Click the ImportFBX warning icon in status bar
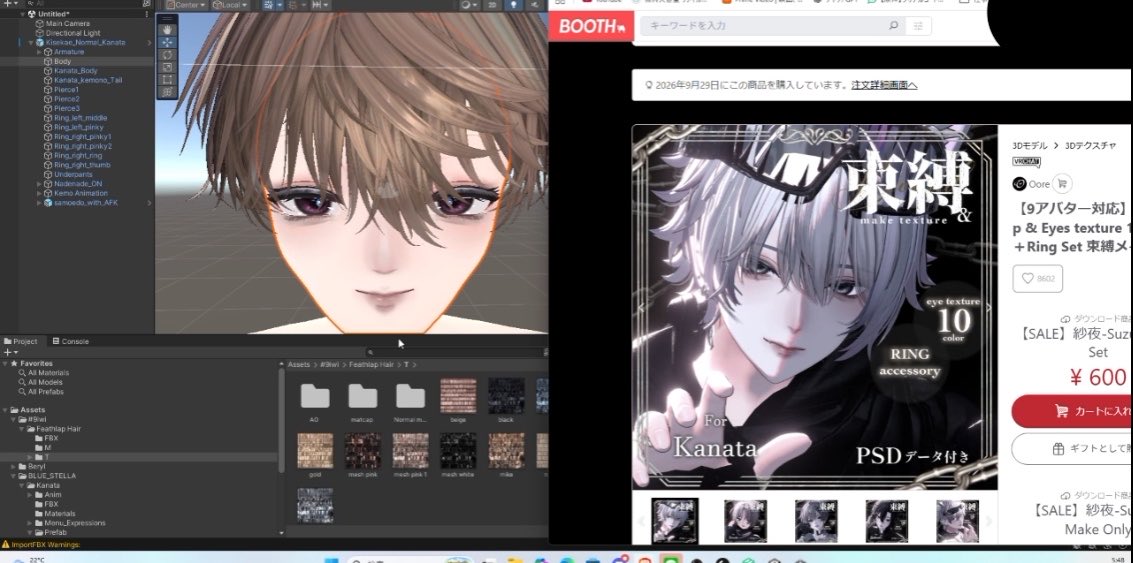This screenshot has width=1133, height=563. point(5,544)
